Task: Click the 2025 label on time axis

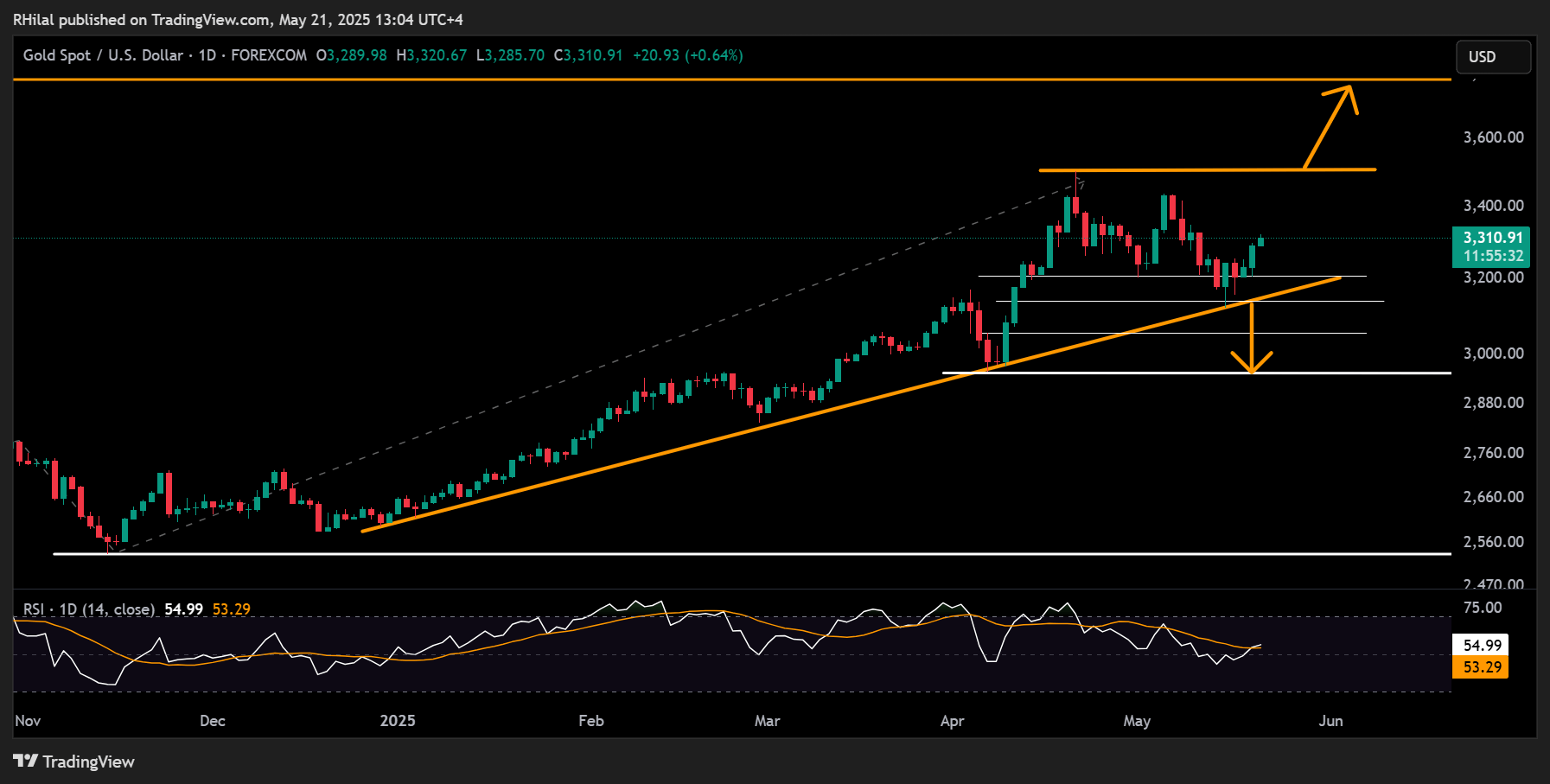Action: [398, 721]
